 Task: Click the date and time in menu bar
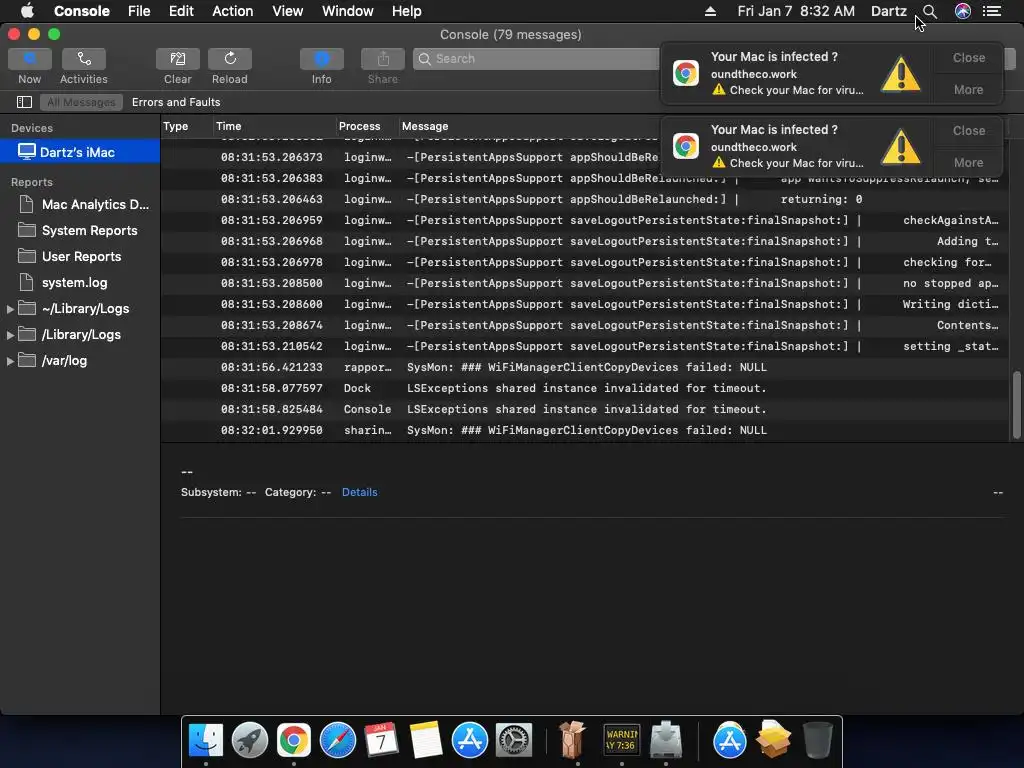796,11
